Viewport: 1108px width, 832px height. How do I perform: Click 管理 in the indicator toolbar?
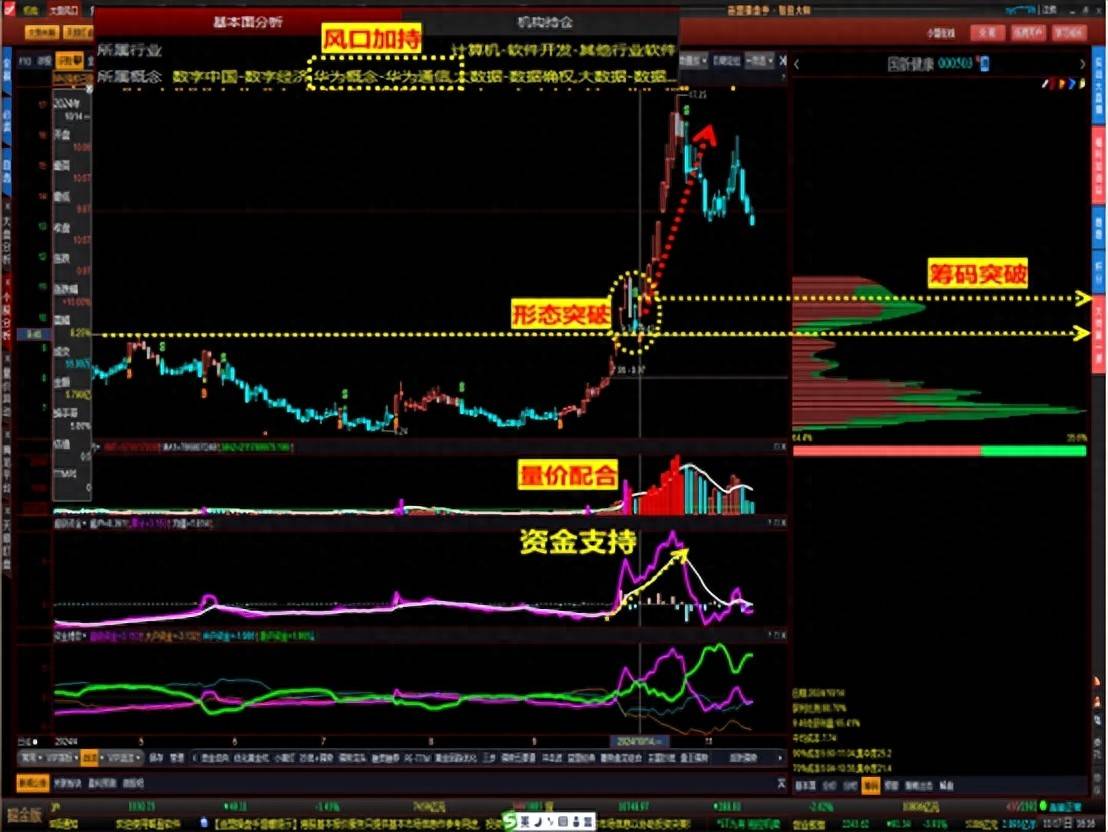click(x=177, y=758)
